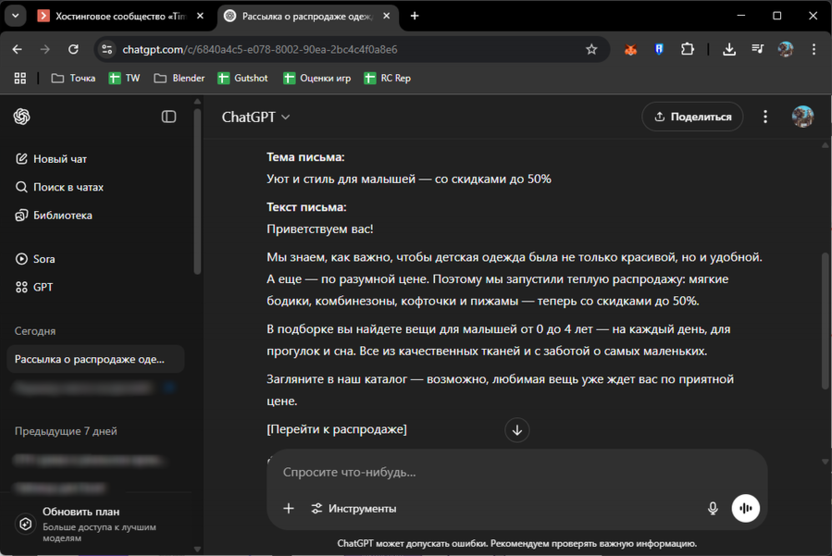832x556 pixels.
Task: Open a new browser tab with plus
Action: pos(414,16)
